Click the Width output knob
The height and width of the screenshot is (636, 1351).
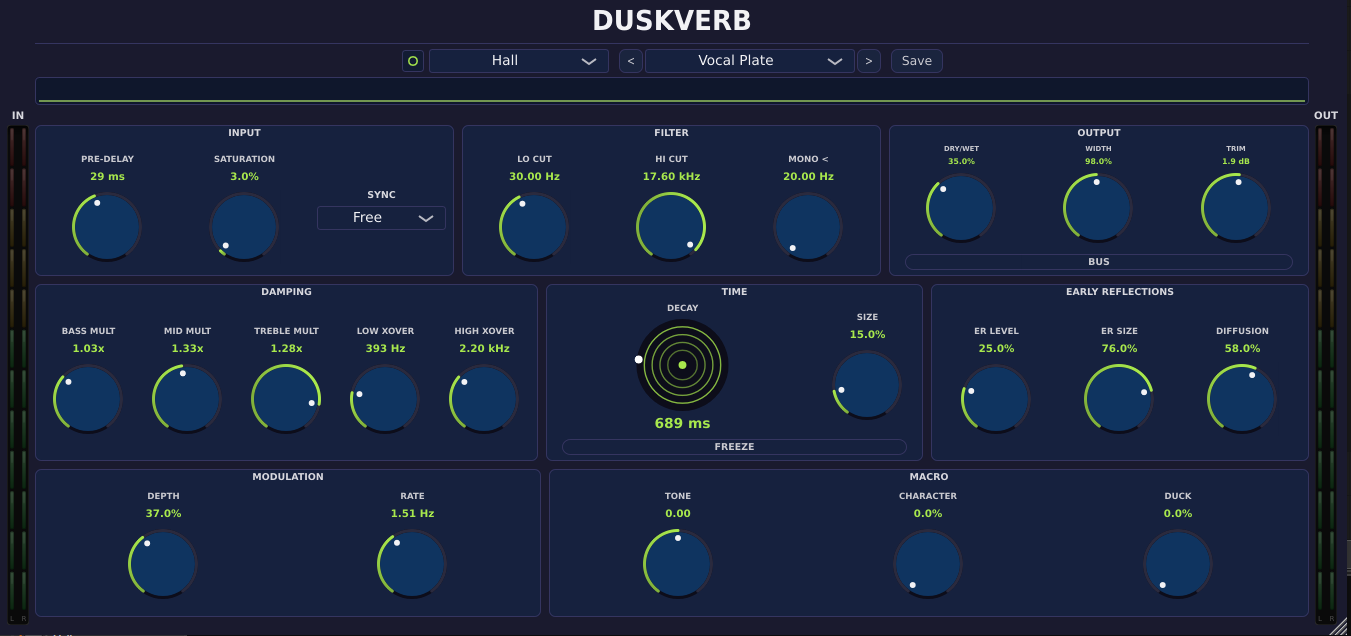(1098, 208)
